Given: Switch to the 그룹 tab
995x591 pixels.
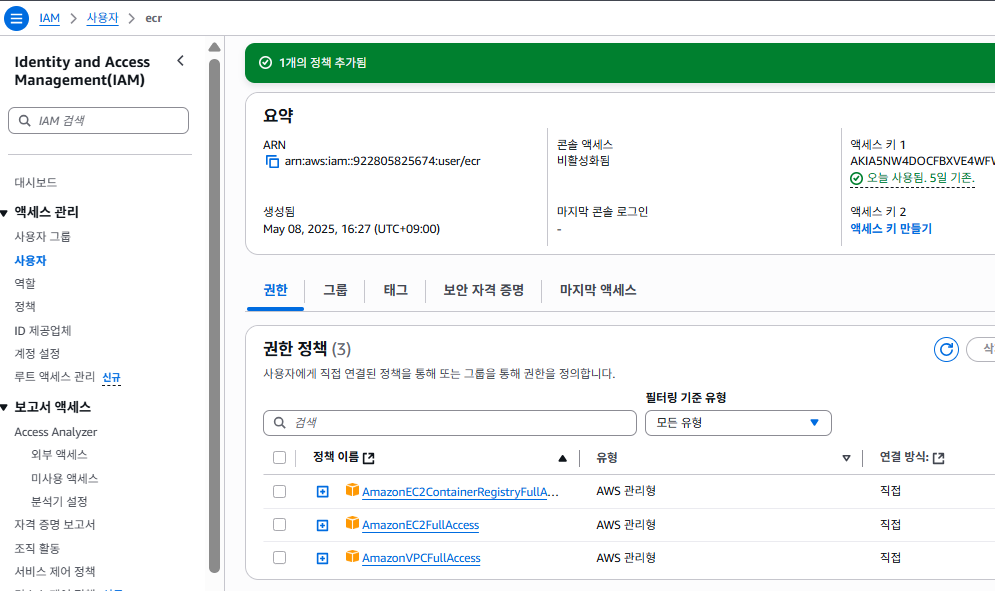Looking at the screenshot, I should point(335,290).
